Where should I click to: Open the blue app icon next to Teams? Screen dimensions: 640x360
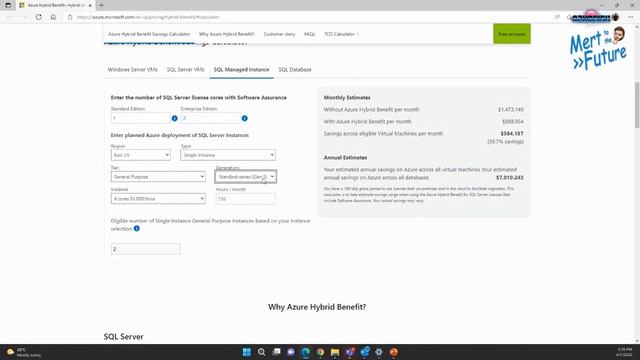[x=364, y=352]
